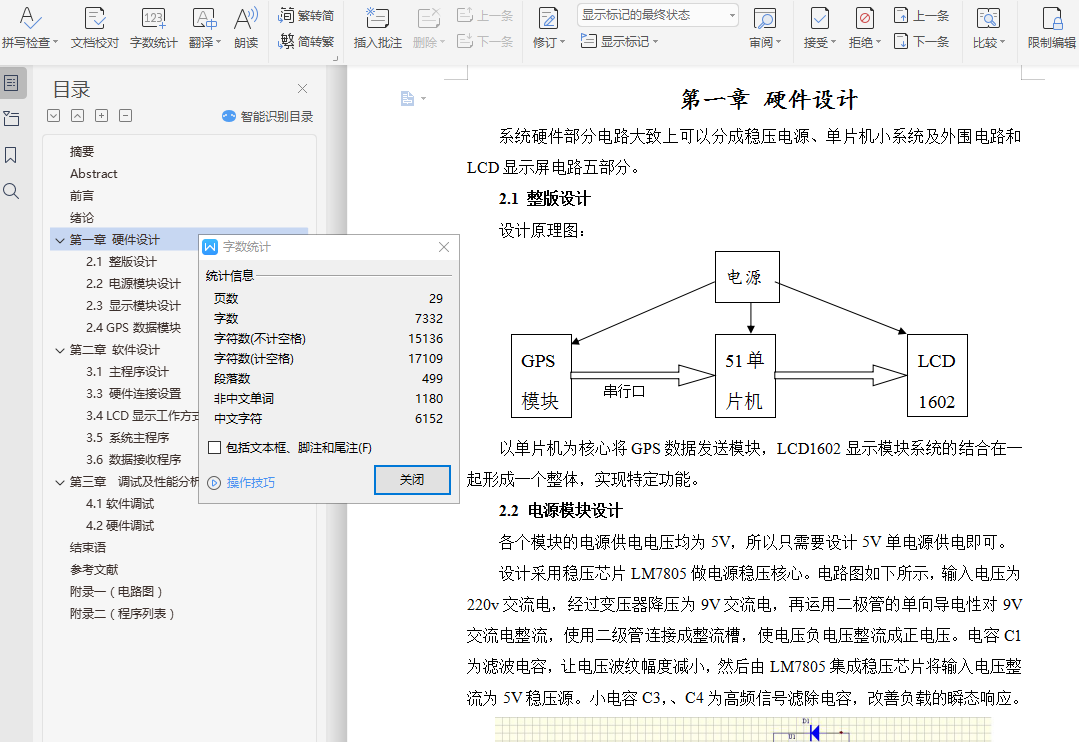Jump to 结束语 in the outline

click(88, 548)
